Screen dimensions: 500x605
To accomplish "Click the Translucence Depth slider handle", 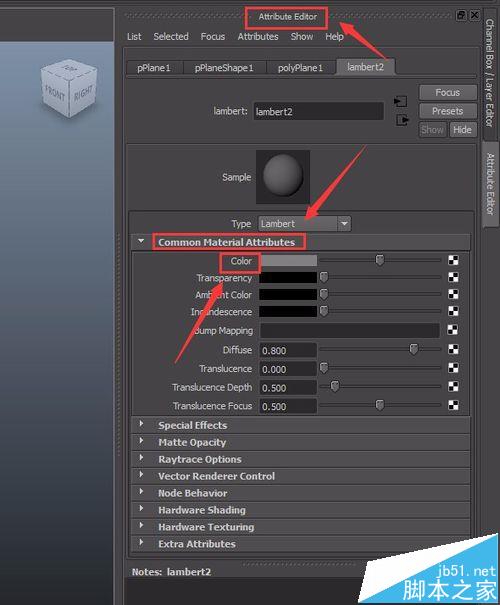I will [x=335, y=386].
